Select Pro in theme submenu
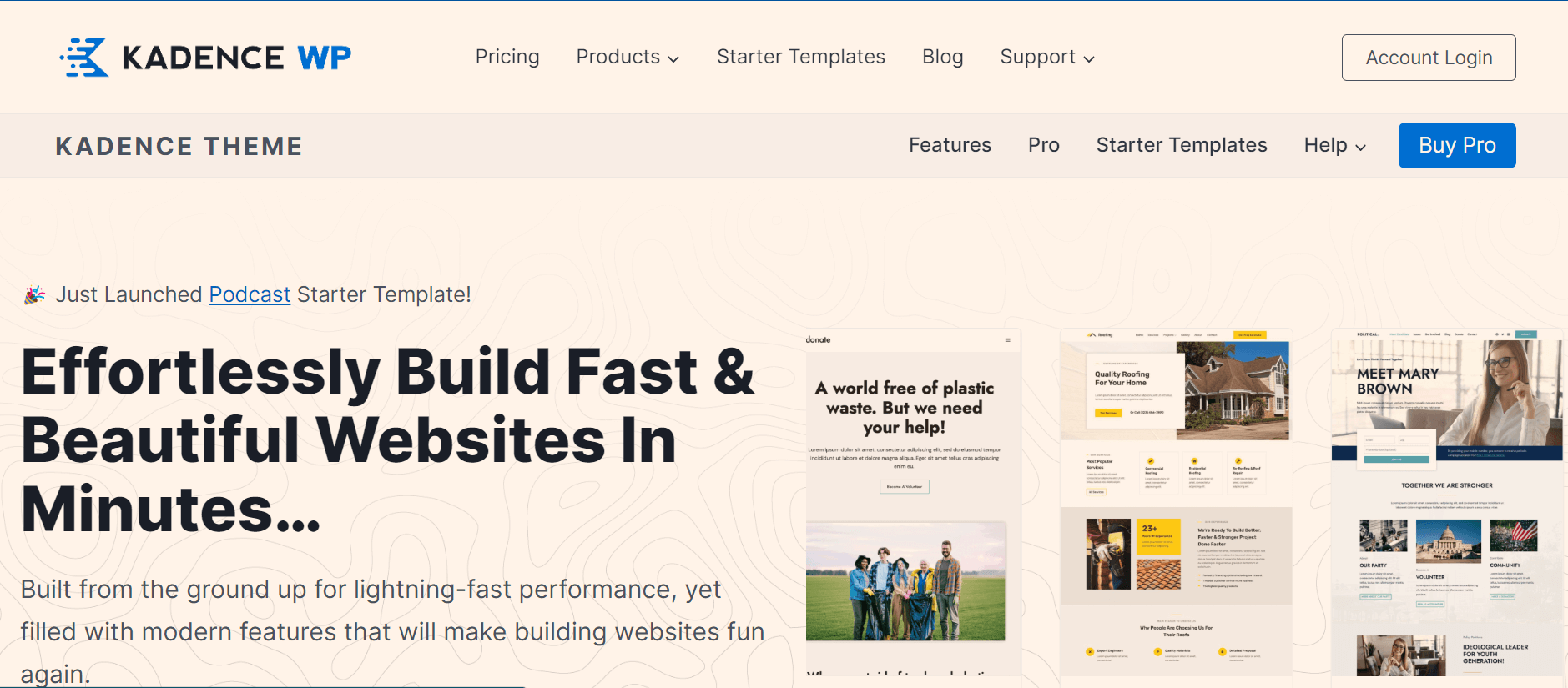This screenshot has height=688, width=1568. (x=1043, y=145)
